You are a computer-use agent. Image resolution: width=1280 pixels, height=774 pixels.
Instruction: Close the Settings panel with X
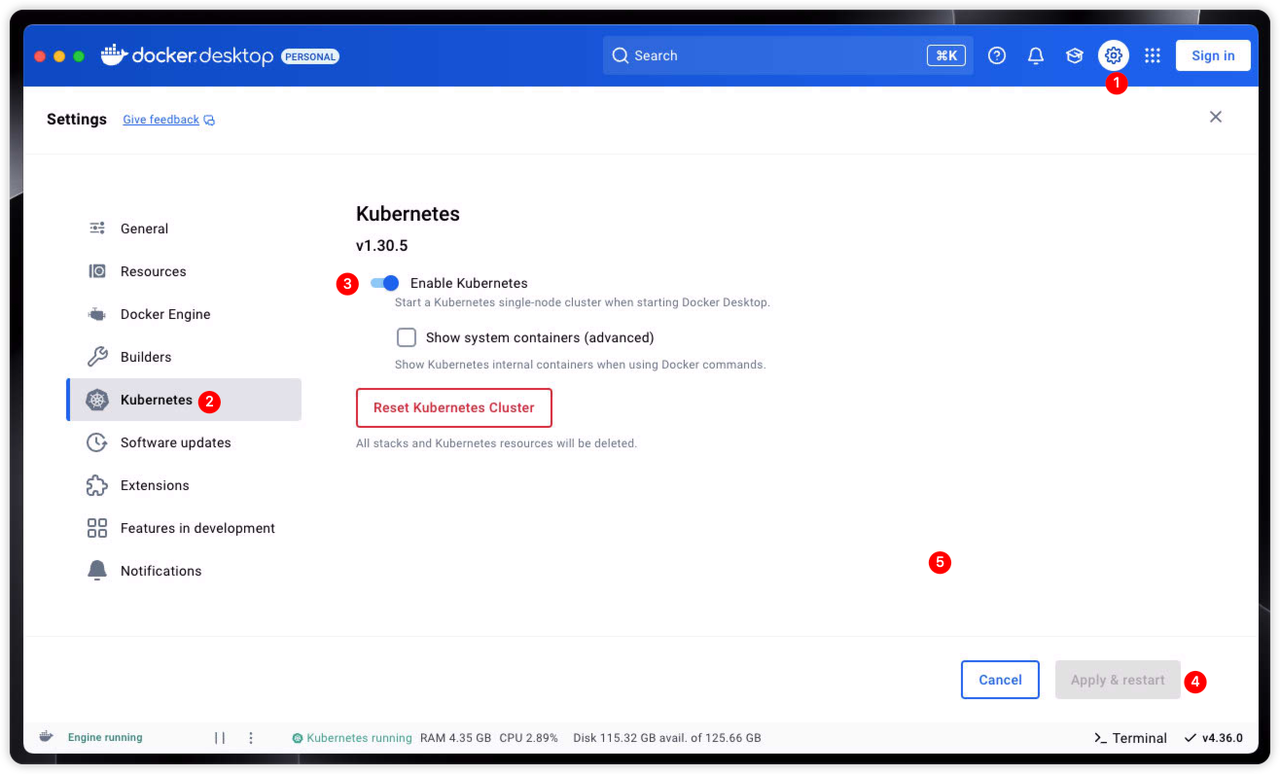[1216, 117]
